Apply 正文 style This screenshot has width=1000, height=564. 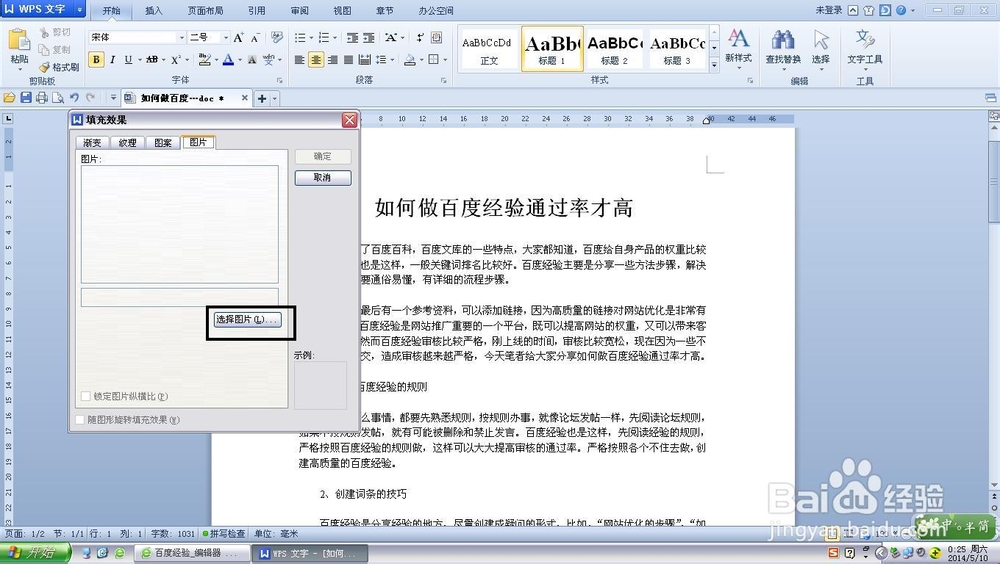[489, 48]
